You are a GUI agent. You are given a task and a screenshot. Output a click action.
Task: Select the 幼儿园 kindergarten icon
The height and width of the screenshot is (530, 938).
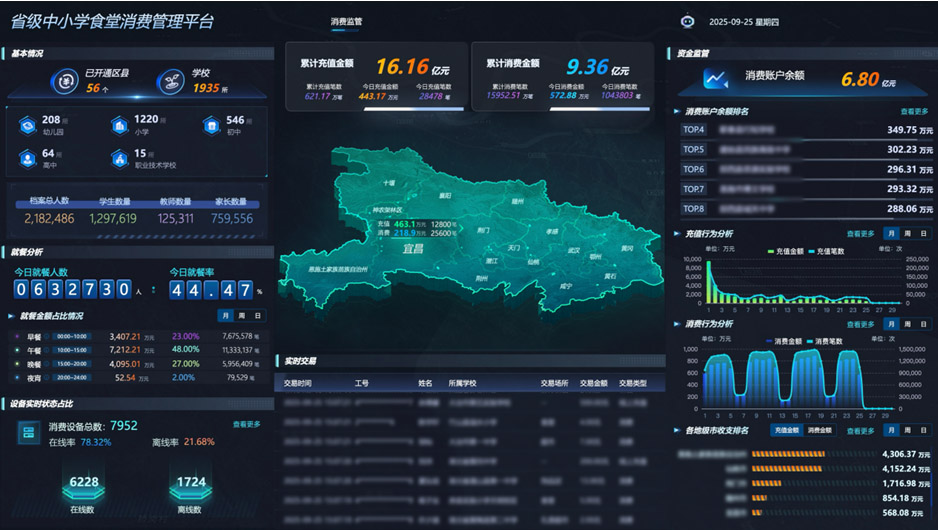[26, 125]
